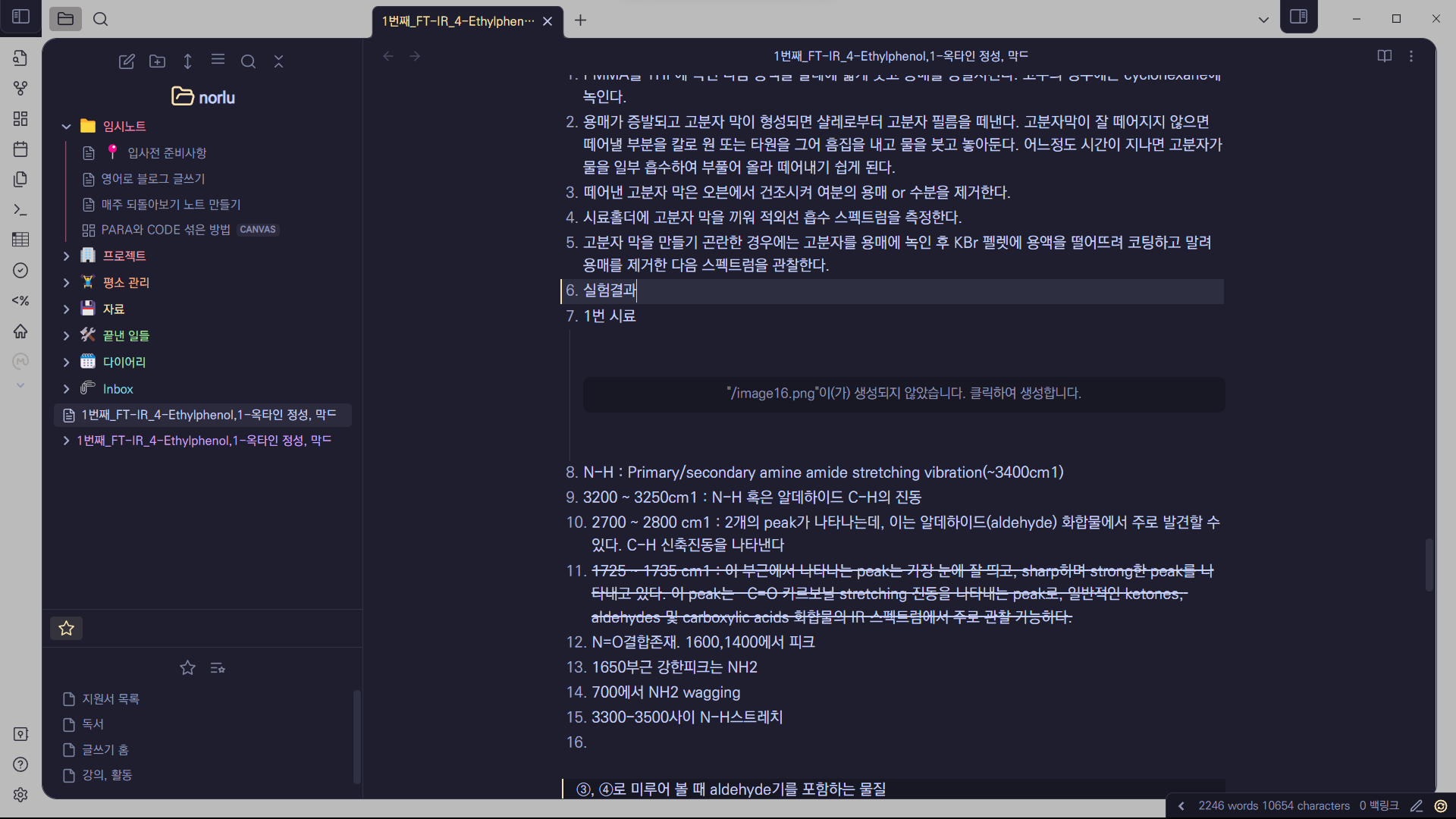
Task: Toggle the left sidebar visibility
Action: 20,17
